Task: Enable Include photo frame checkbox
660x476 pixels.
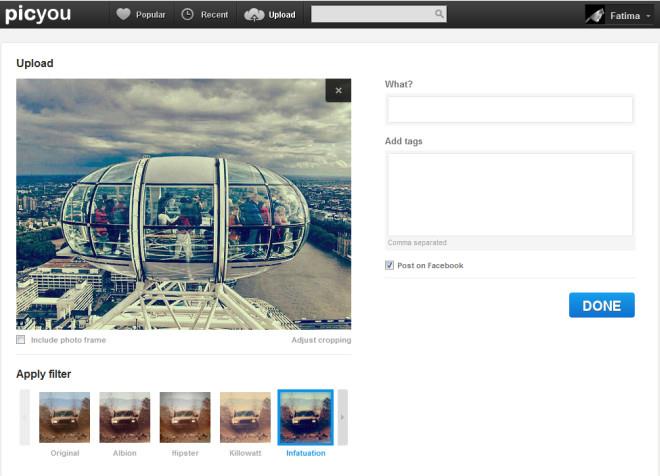Action: 21,340
